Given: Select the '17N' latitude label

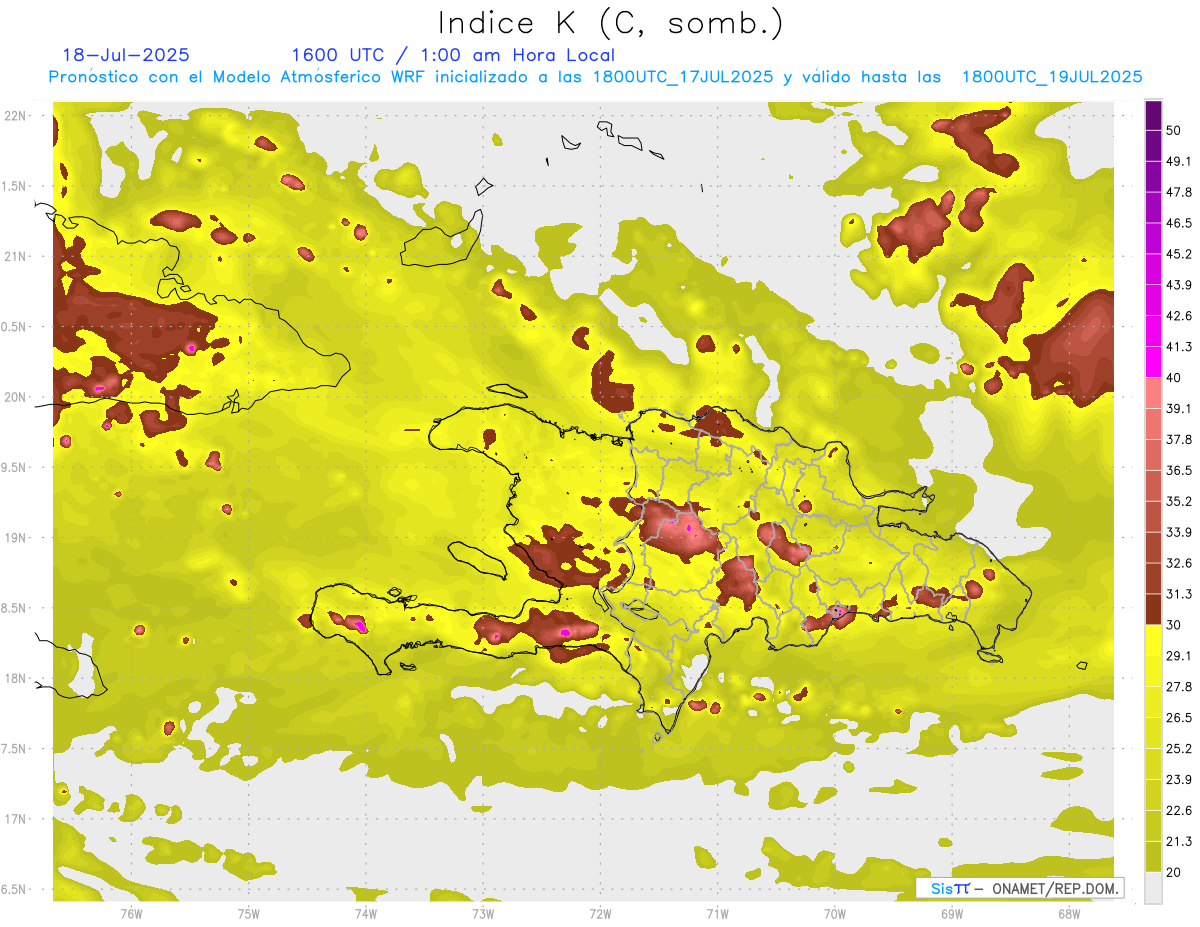Looking at the screenshot, I should [17, 819].
